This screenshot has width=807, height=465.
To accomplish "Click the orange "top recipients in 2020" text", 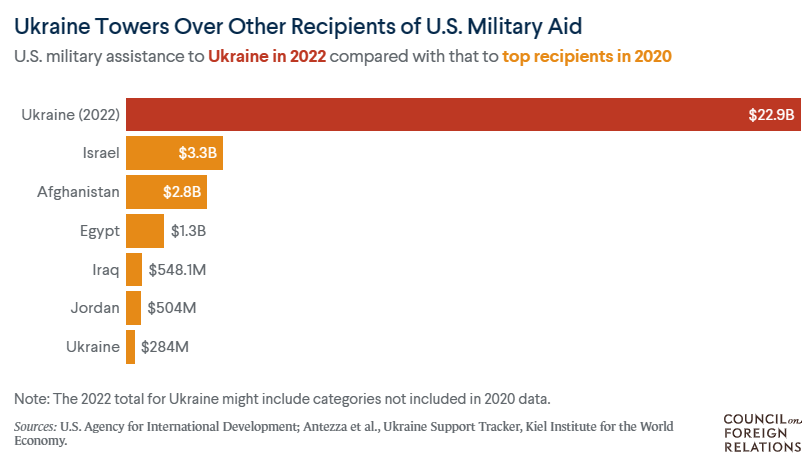I will (x=587, y=56).
